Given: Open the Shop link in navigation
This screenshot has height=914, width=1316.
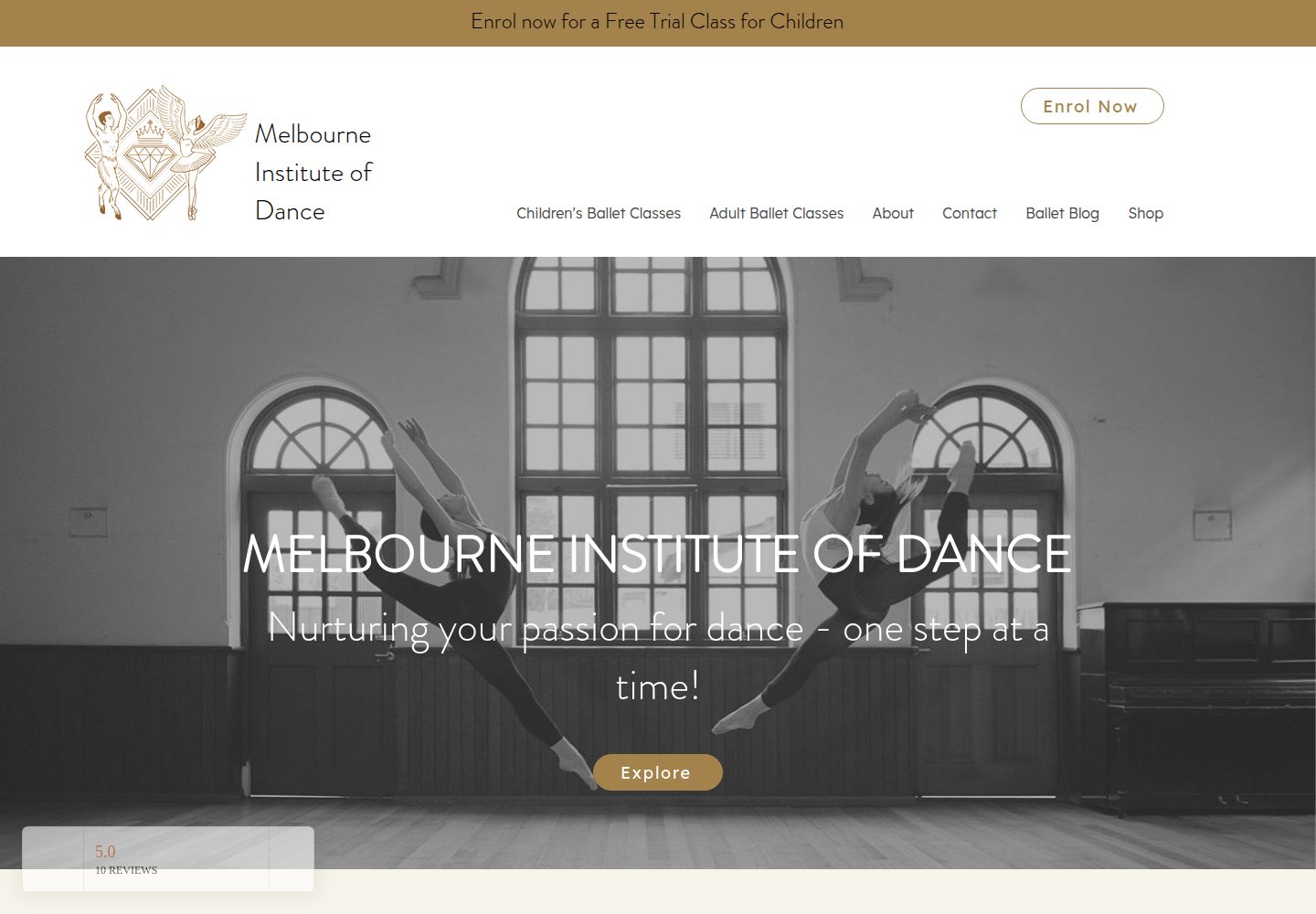Looking at the screenshot, I should (x=1146, y=213).
